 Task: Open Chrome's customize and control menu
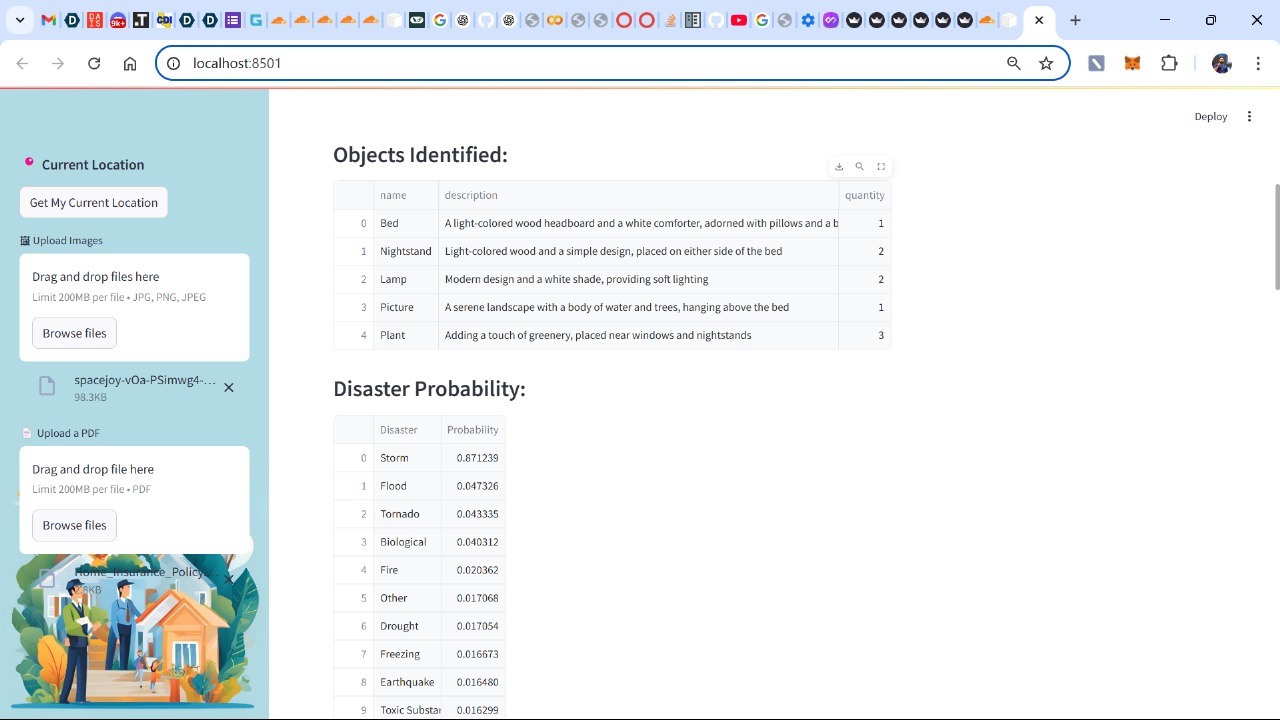[1258, 63]
